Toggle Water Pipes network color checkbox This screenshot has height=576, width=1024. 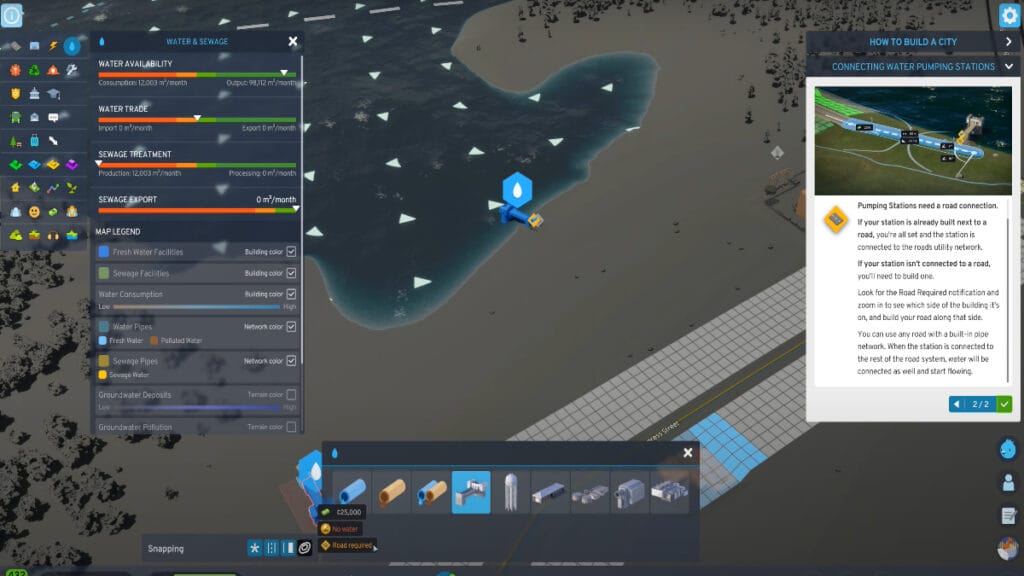click(x=291, y=327)
